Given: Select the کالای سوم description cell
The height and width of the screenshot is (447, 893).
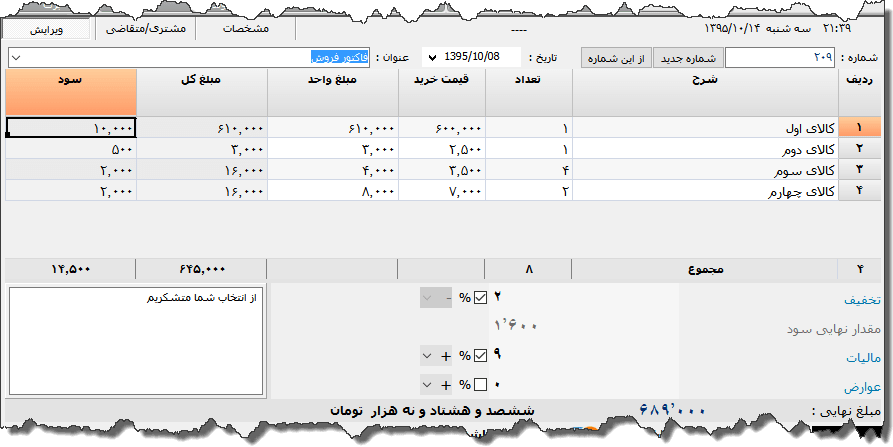Looking at the screenshot, I should pyautogui.click(x=705, y=170).
